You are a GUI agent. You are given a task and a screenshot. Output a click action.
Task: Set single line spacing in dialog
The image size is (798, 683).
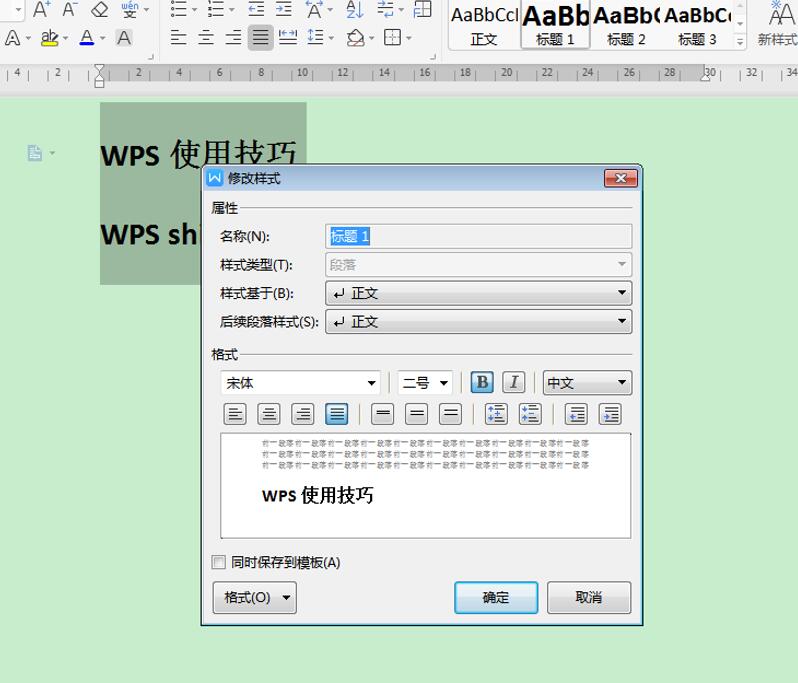383,414
